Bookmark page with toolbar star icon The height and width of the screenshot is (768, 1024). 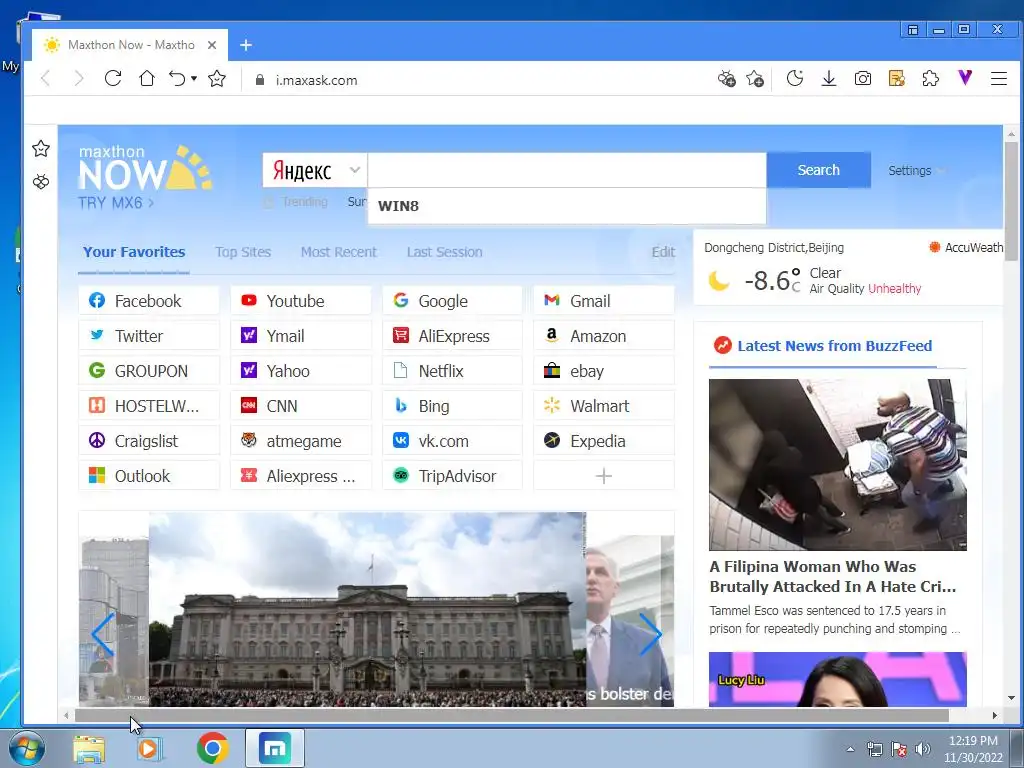pos(217,79)
